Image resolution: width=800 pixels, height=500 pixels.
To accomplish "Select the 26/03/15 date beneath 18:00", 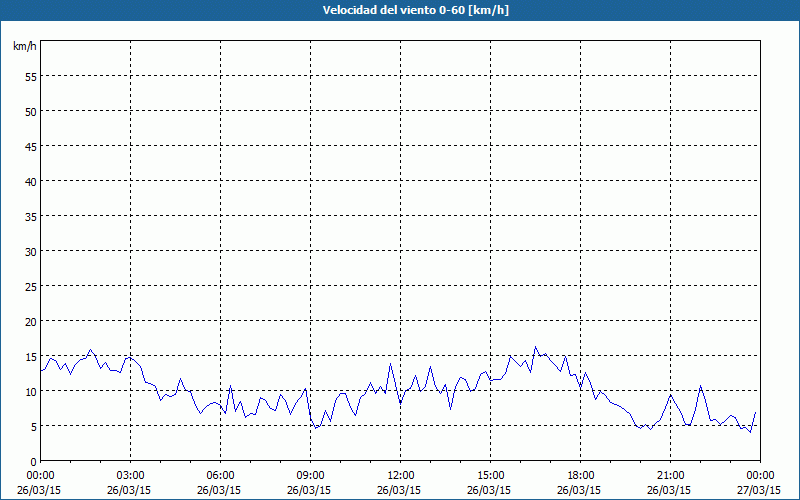I will pyautogui.click(x=579, y=490).
